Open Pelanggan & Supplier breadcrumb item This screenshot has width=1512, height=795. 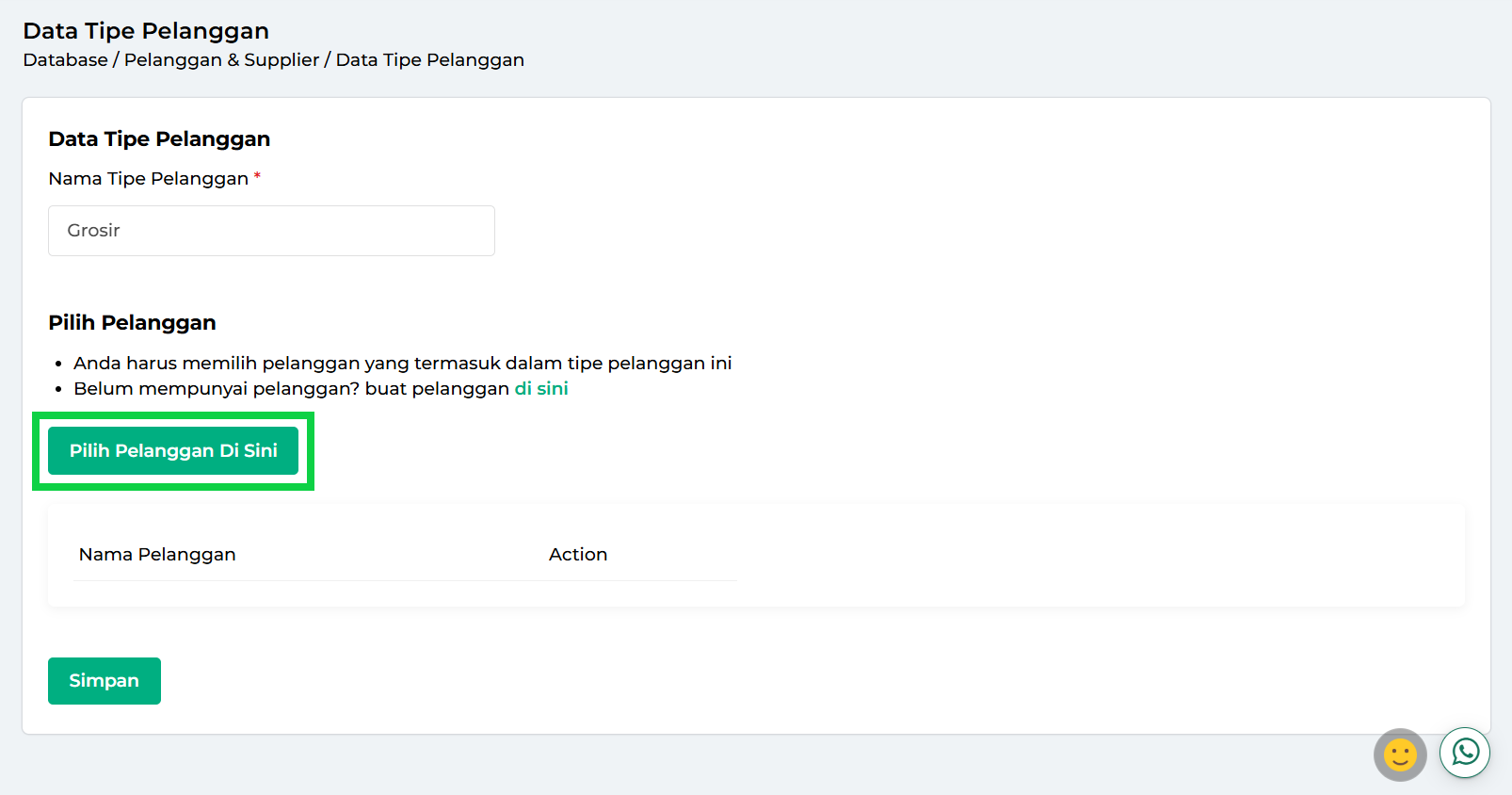point(221,60)
